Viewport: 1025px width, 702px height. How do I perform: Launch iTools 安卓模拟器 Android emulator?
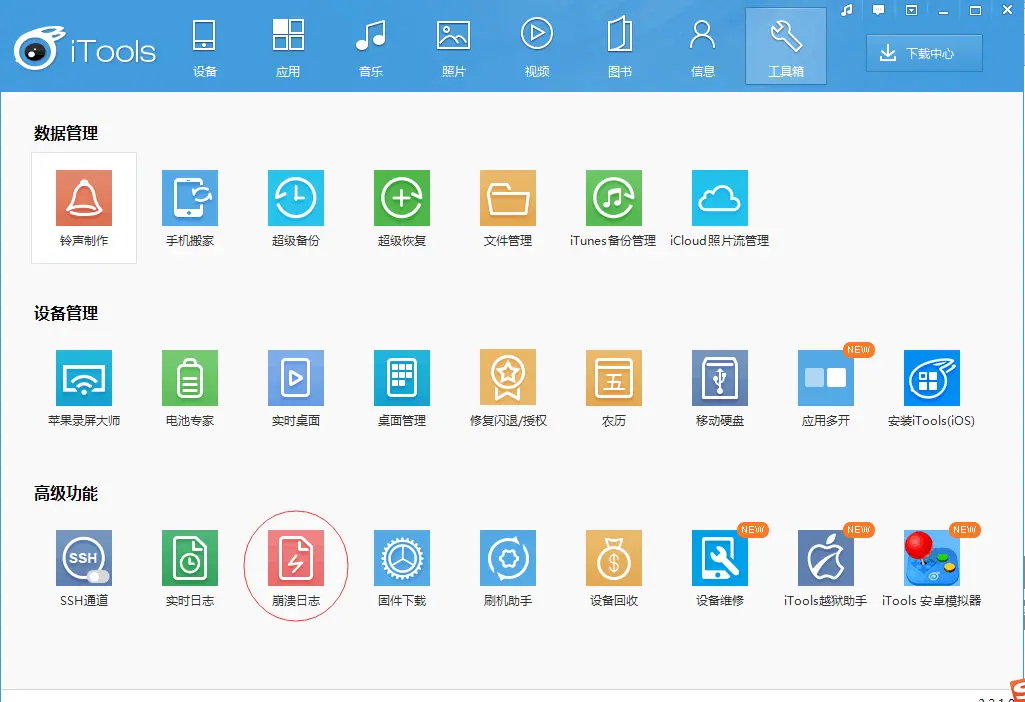[932, 568]
